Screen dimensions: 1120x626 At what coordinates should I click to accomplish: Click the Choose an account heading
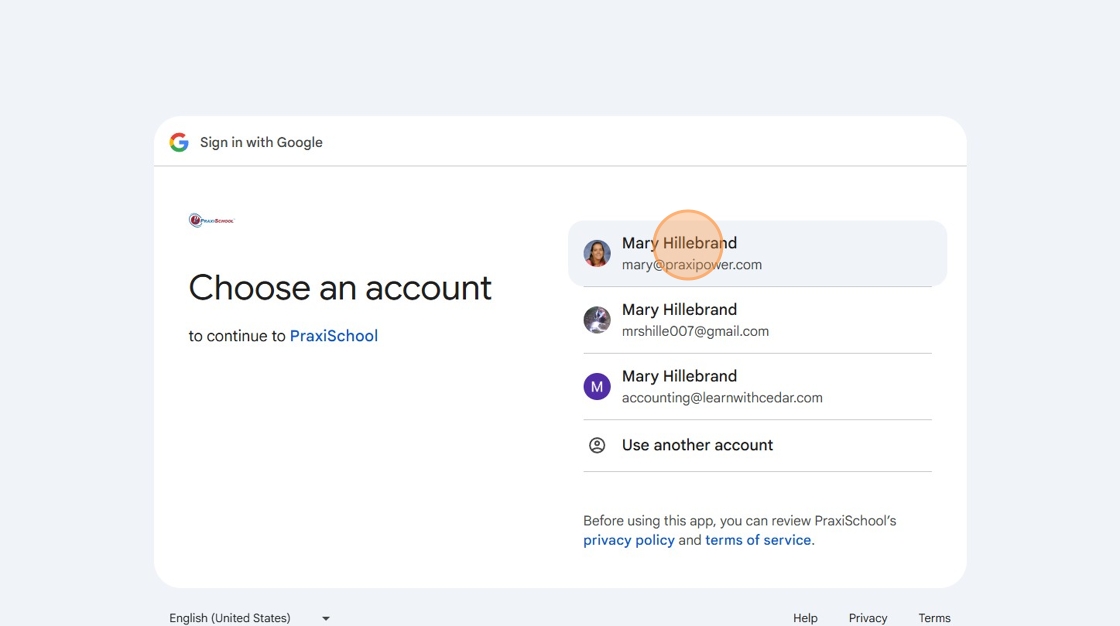(x=340, y=288)
